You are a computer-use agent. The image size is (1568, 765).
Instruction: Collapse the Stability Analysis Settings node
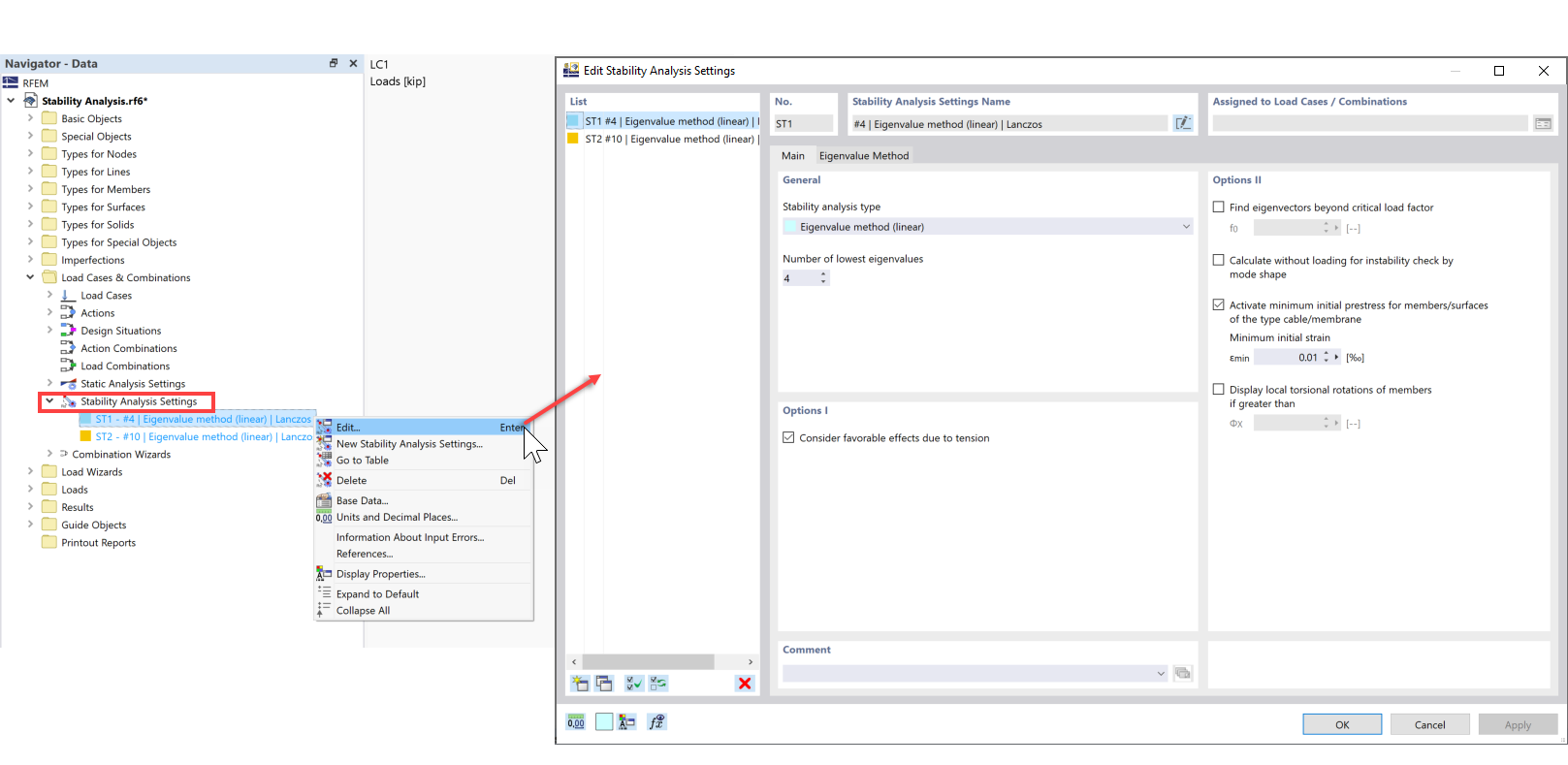(49, 400)
